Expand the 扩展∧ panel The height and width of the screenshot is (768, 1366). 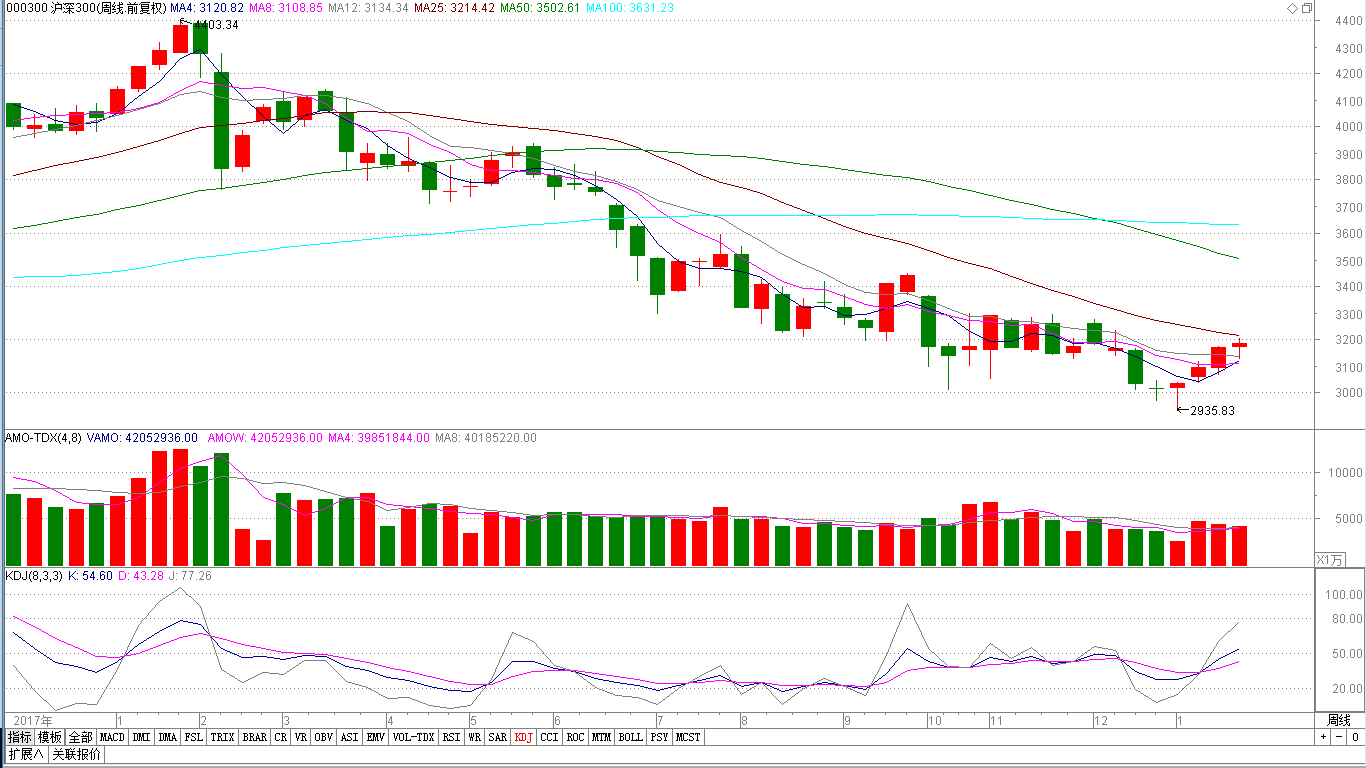tap(26, 754)
